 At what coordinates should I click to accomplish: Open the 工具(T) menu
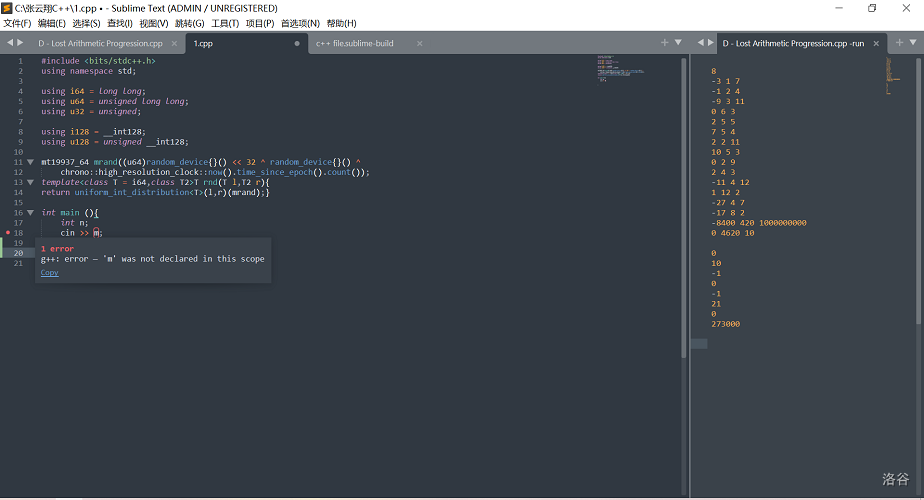pos(225,23)
